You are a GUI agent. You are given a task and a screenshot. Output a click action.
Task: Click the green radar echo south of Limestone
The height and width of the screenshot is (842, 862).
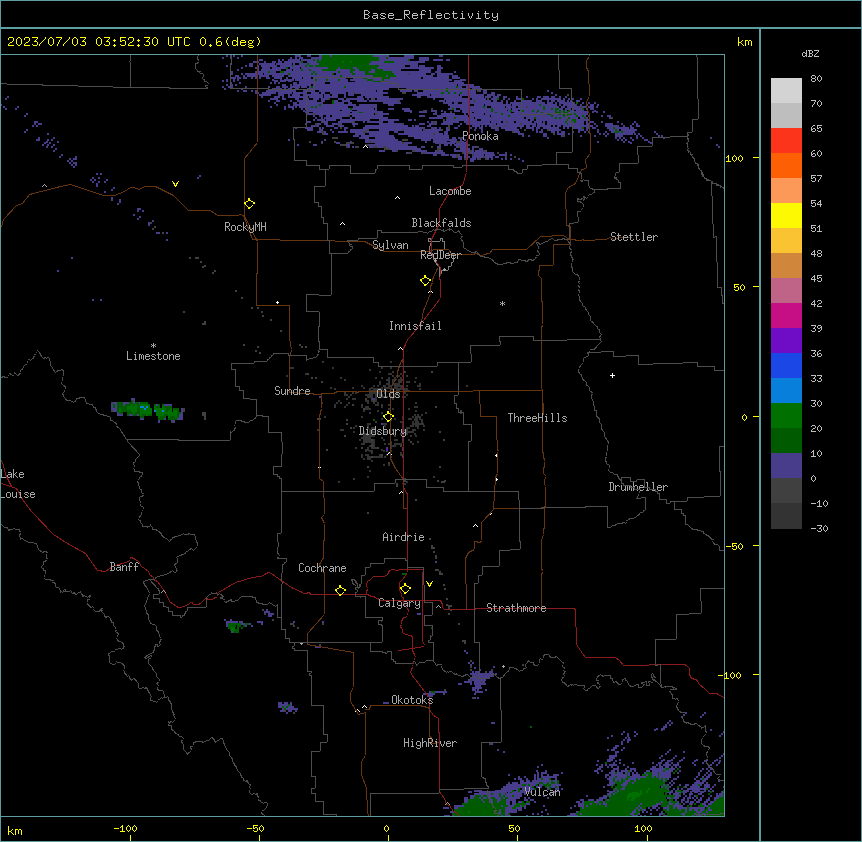coord(147,410)
